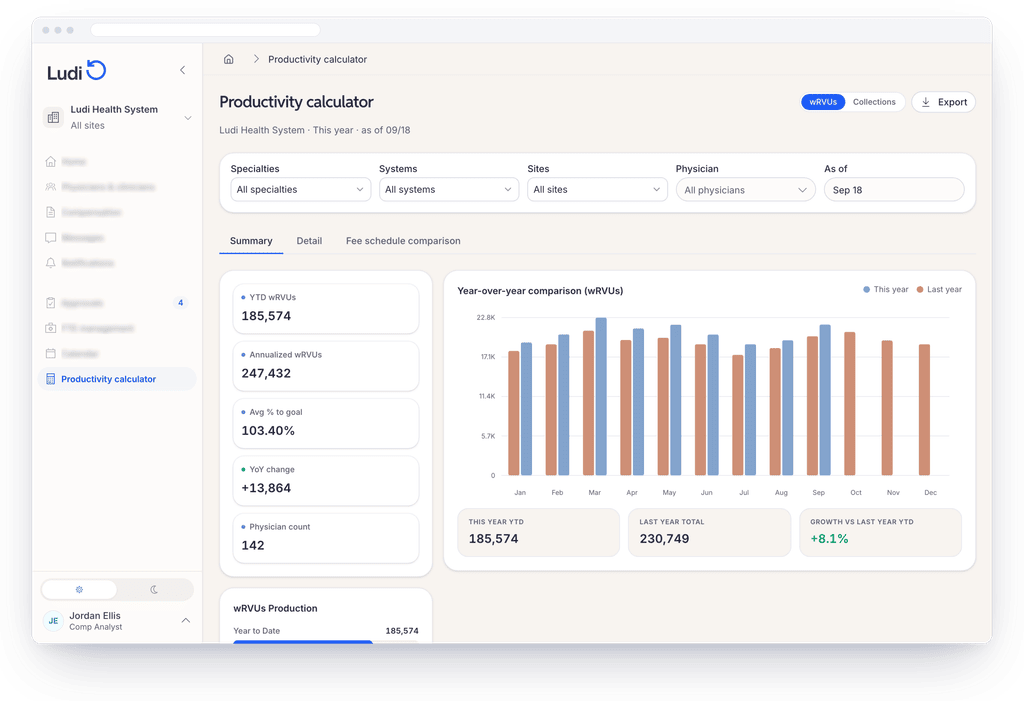
Task: Click the building icon beside Ludi Health System
Action: (x=54, y=118)
